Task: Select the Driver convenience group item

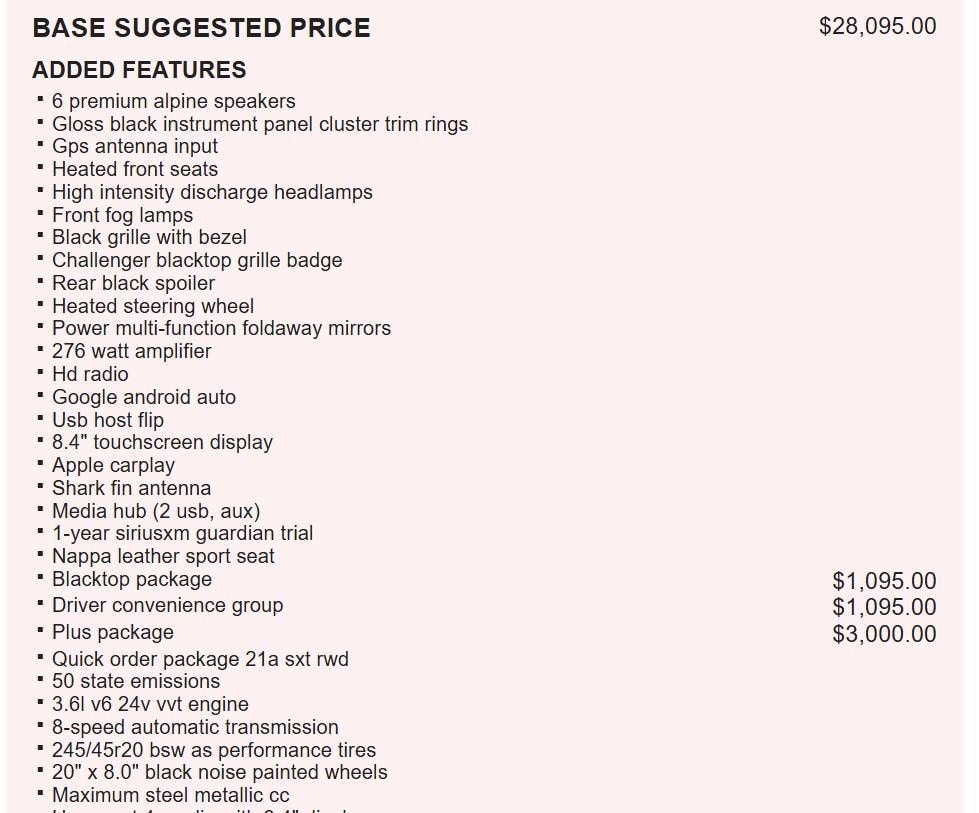Action: click(167, 605)
